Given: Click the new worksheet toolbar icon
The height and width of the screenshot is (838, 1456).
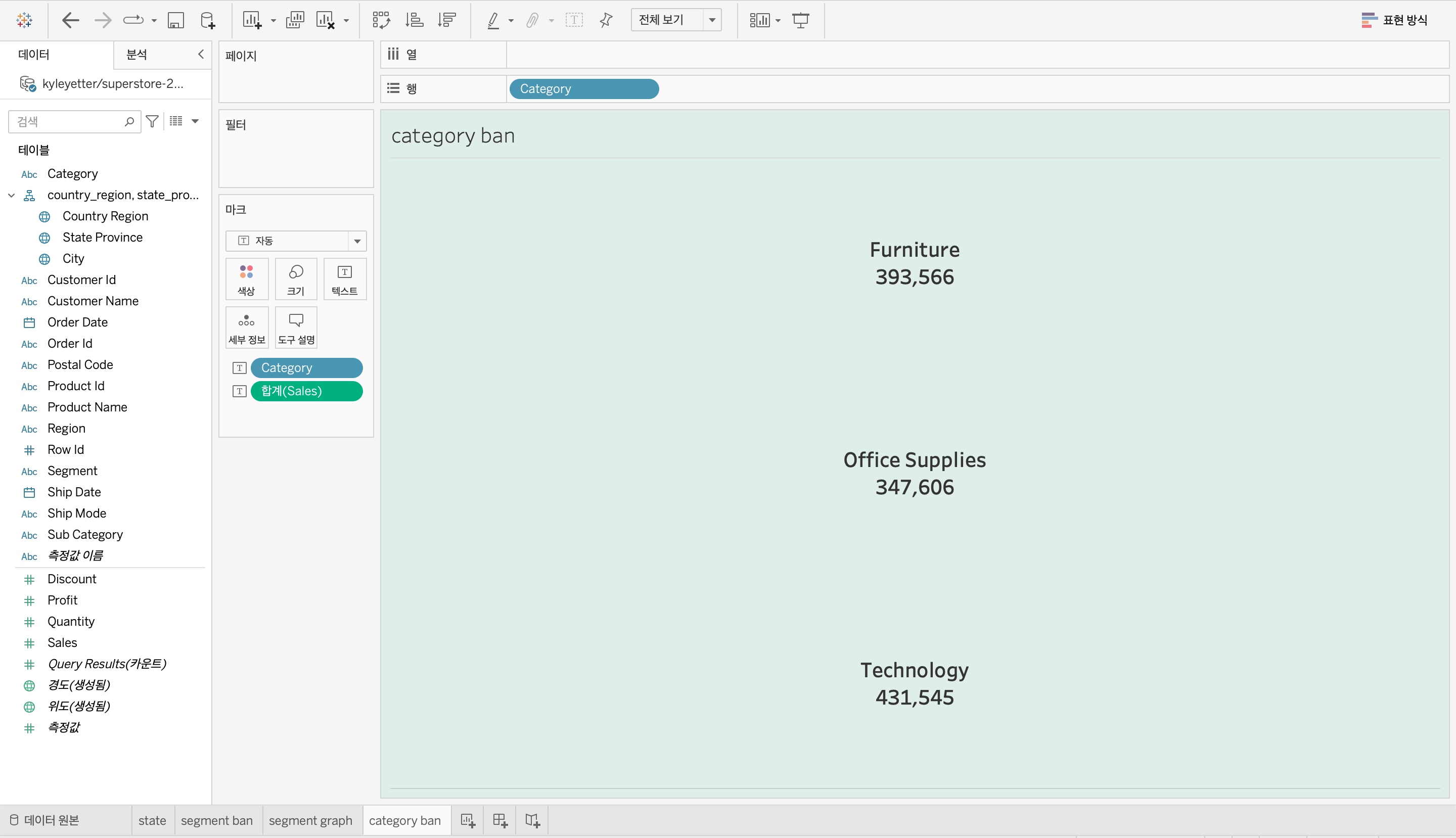Looking at the screenshot, I should (x=252, y=21).
